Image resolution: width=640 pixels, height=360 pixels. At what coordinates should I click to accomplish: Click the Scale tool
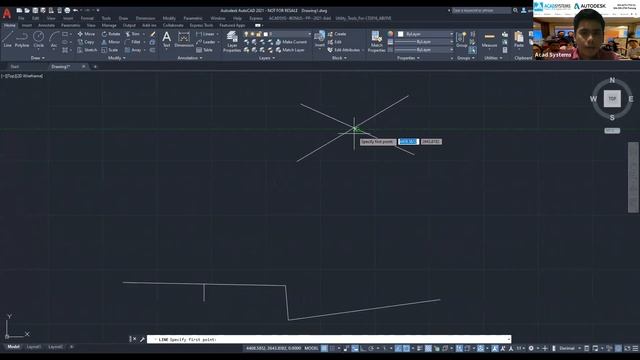[x=109, y=50]
